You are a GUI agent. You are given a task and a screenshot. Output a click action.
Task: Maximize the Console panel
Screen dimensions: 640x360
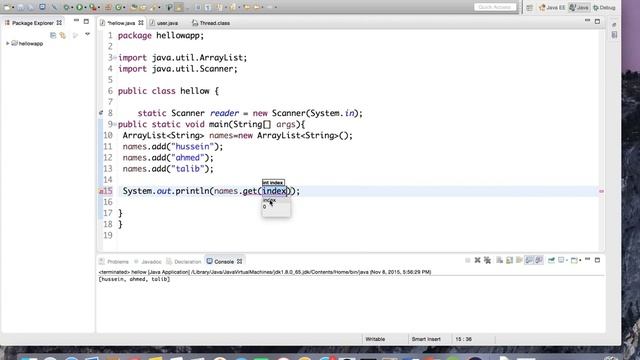click(598, 260)
